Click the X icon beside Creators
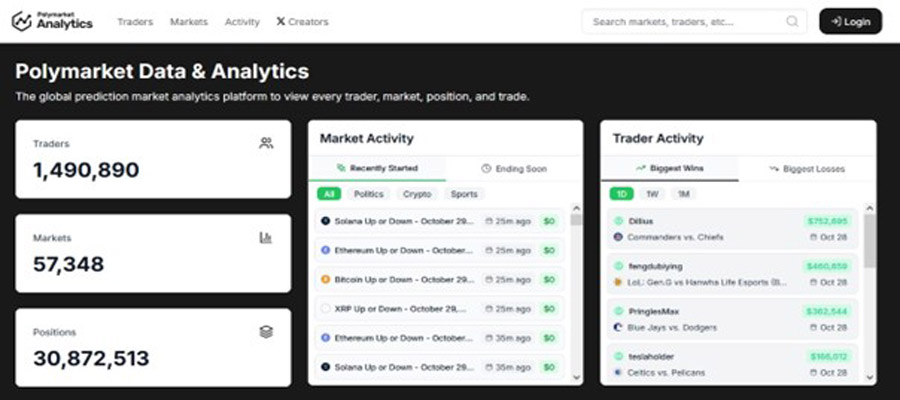 (x=281, y=22)
